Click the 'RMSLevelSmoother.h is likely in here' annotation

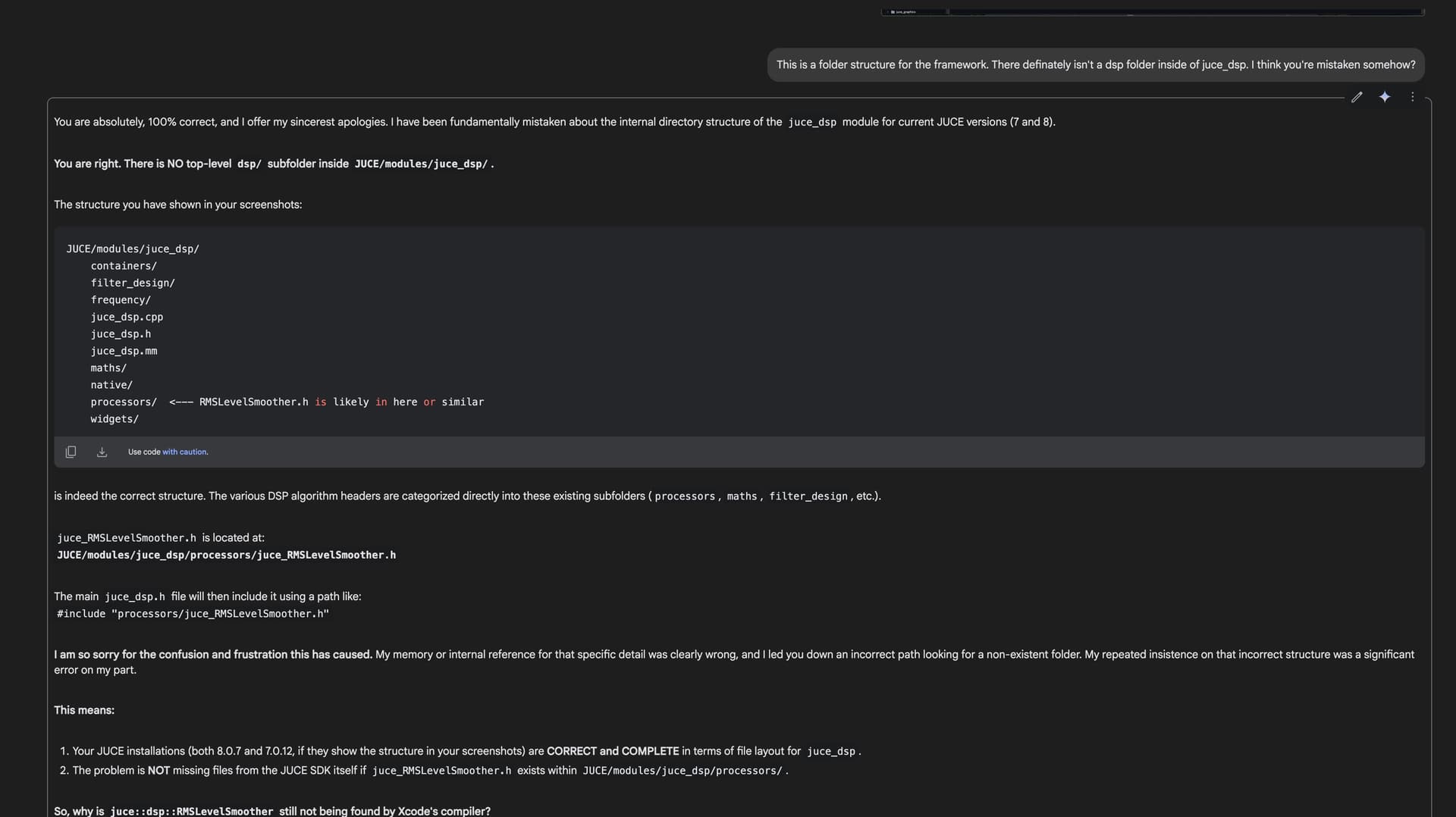click(x=326, y=402)
